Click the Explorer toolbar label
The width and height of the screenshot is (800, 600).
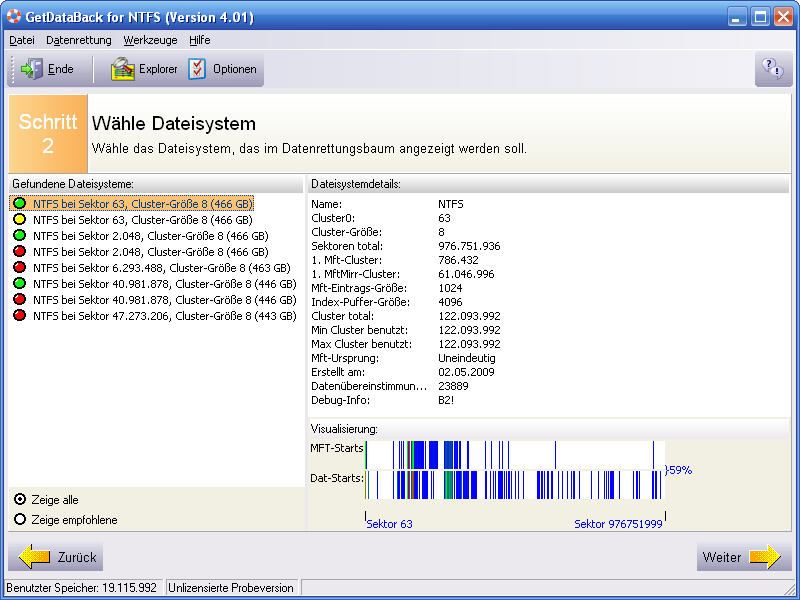point(158,69)
